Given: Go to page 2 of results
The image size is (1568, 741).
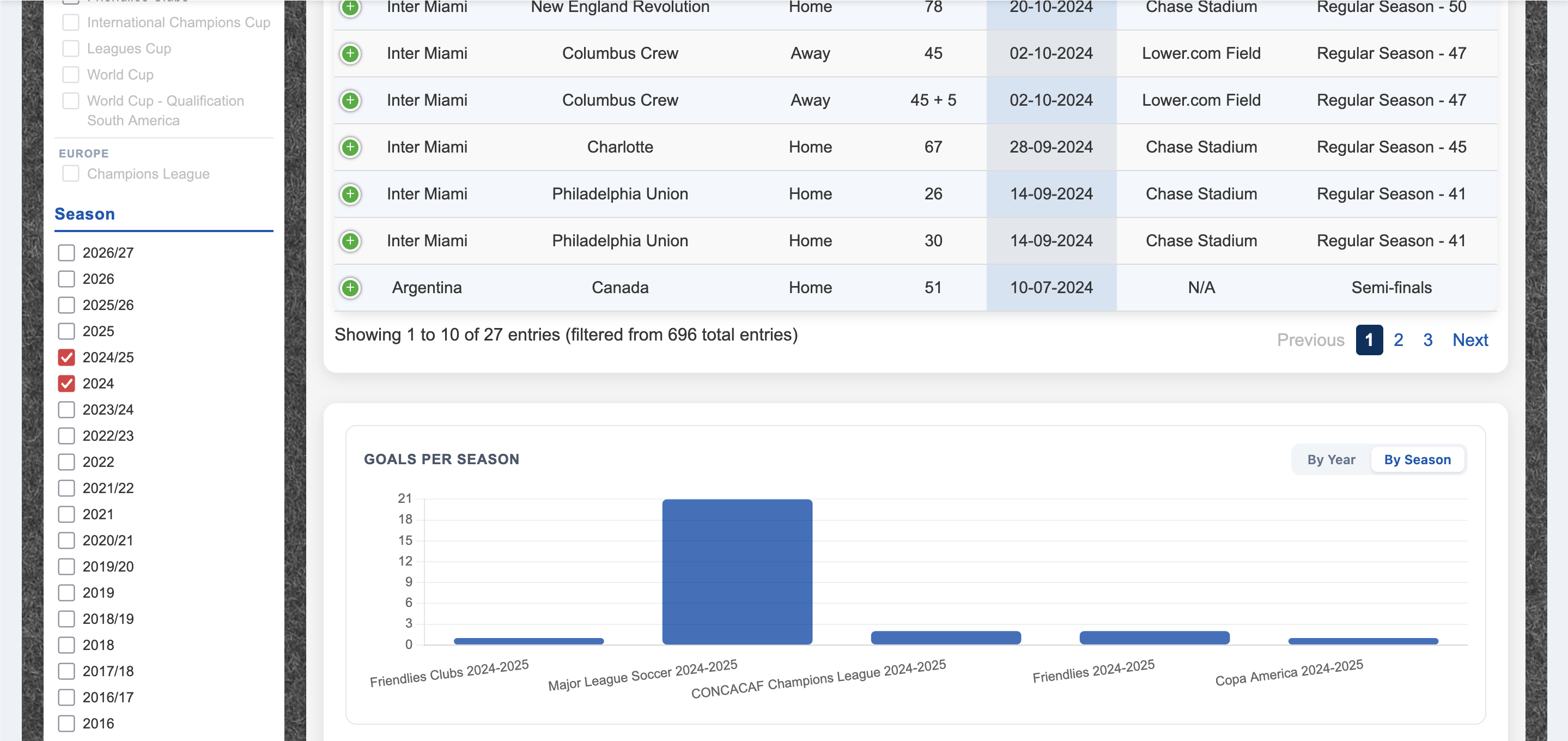Looking at the screenshot, I should click(x=1398, y=340).
